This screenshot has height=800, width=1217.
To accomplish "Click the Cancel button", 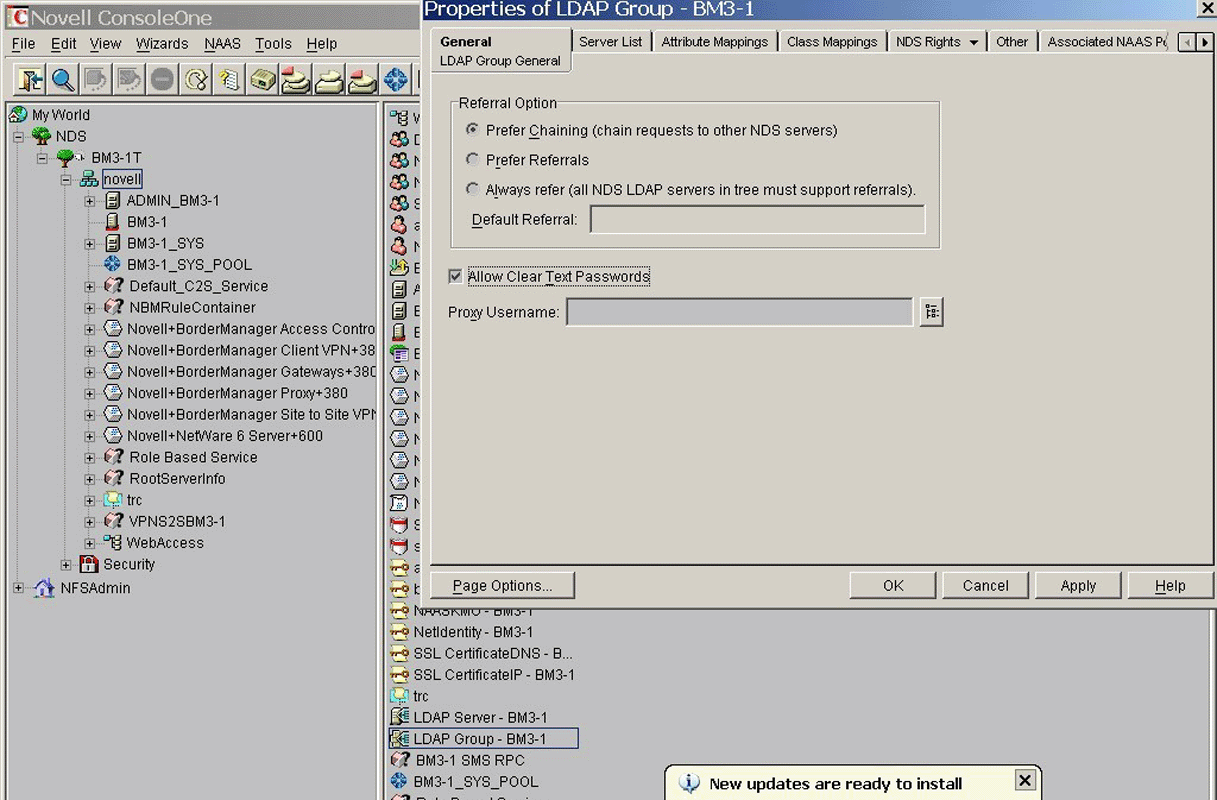I will (x=985, y=585).
